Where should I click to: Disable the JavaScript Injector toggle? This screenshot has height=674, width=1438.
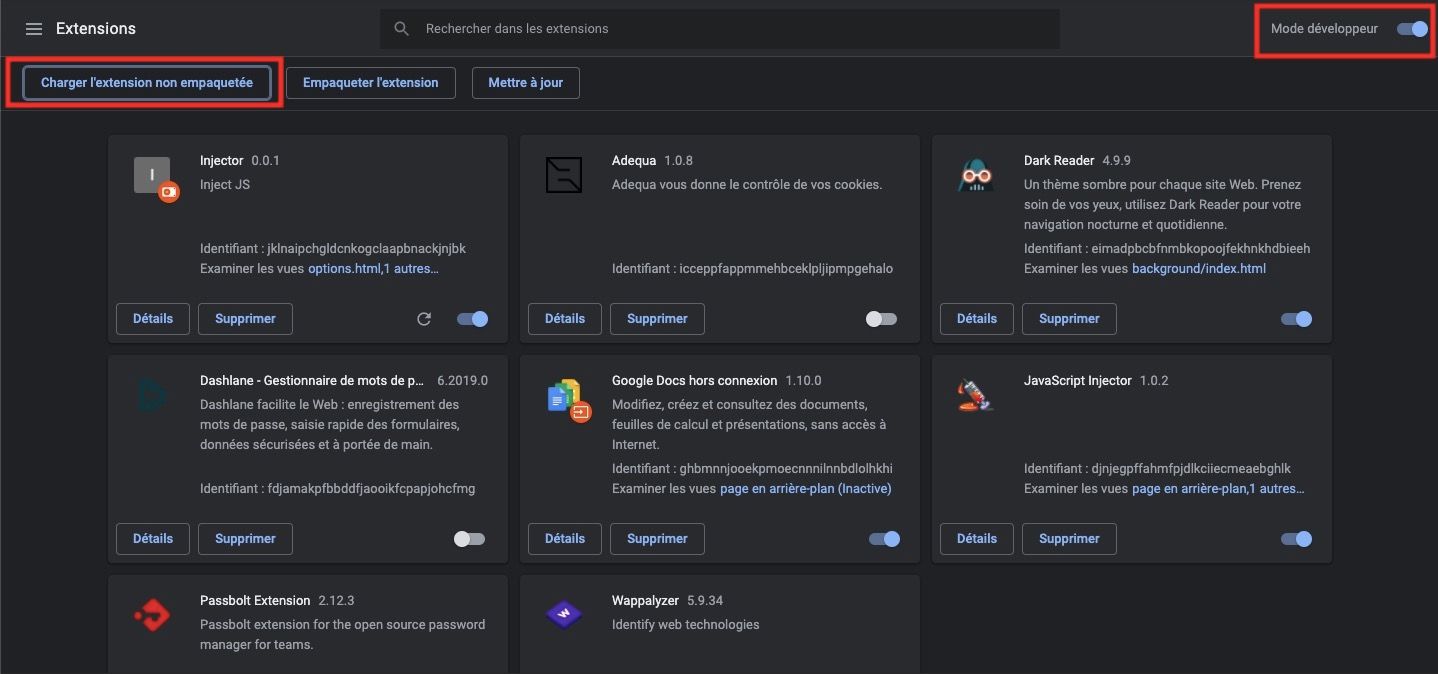1296,539
